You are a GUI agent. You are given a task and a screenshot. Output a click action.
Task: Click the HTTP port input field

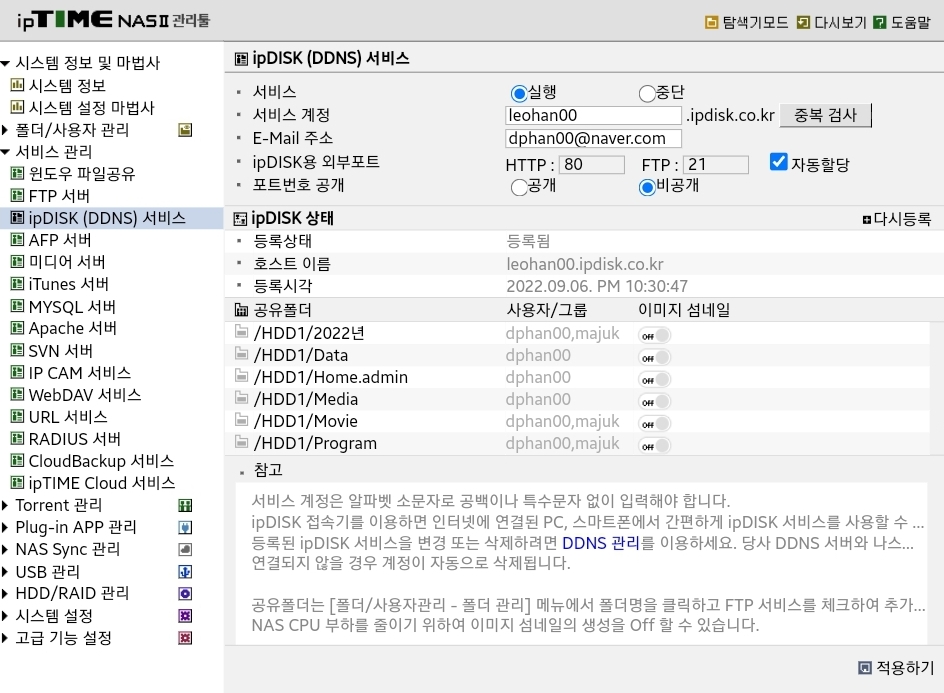[x=592, y=164]
